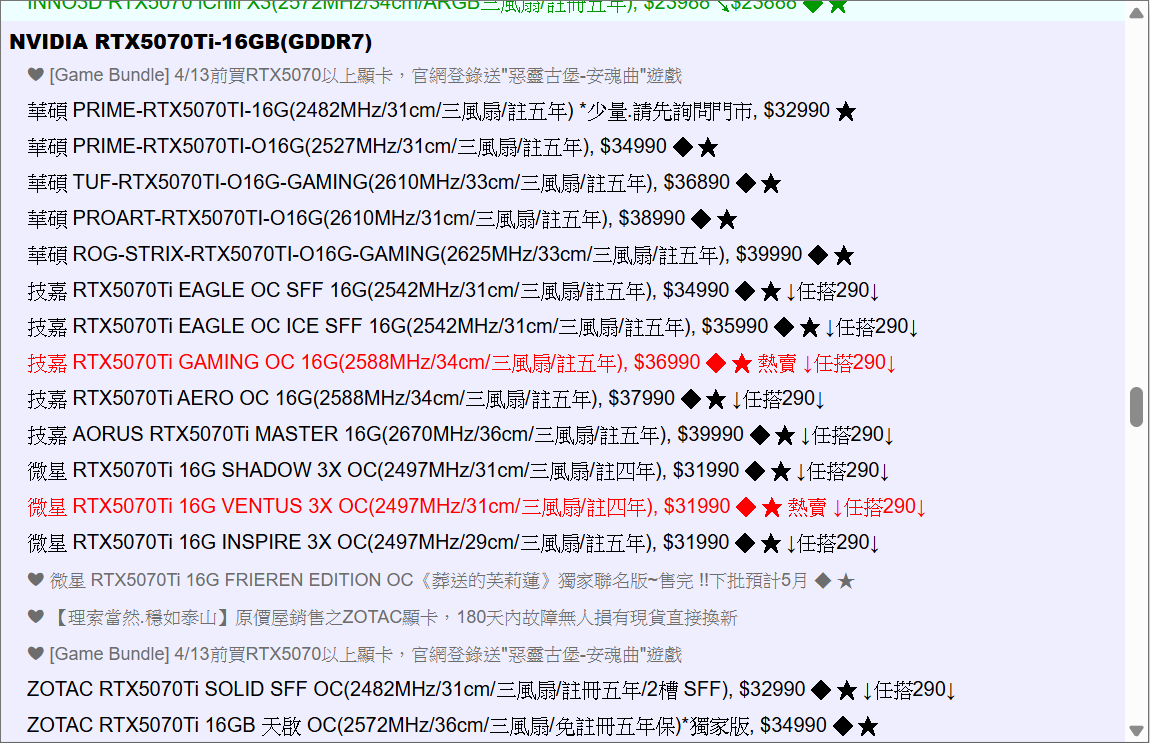This screenshot has height=743, width=1150.
Task: Click the diamond icon on the ROG-STRIX row
Action: tap(818, 255)
